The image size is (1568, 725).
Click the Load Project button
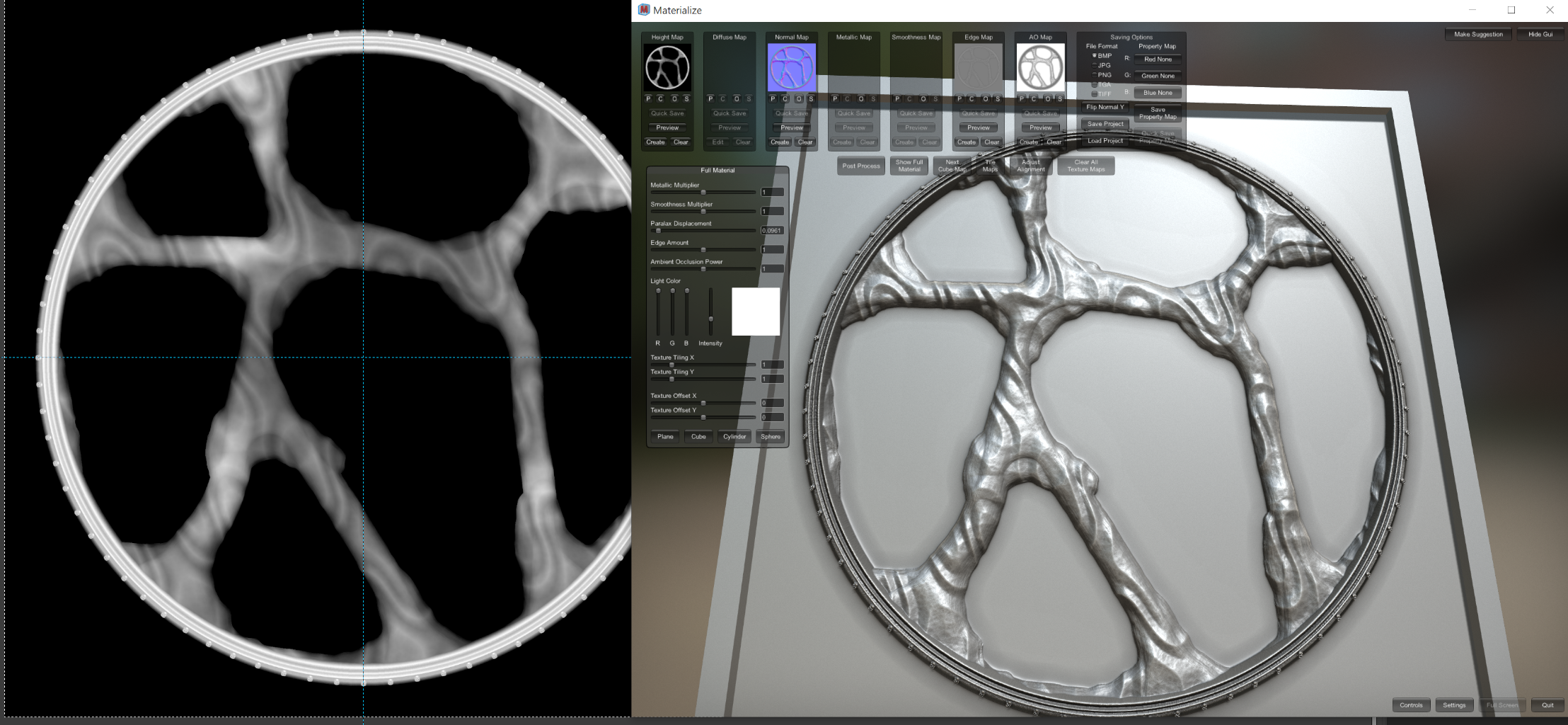pyautogui.click(x=1105, y=141)
